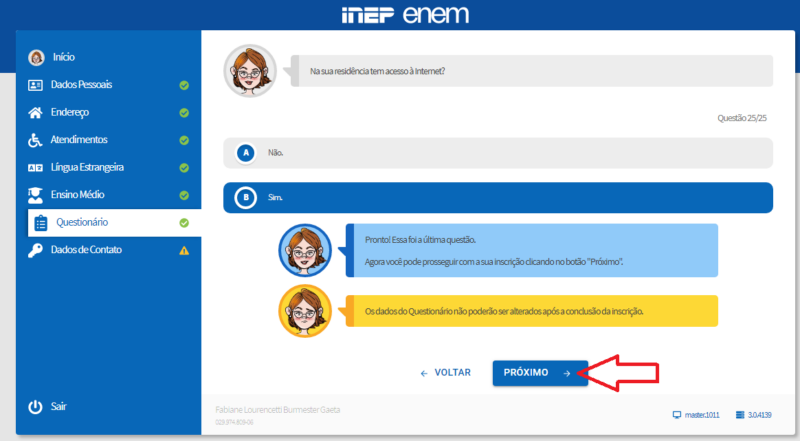Click the Início avatar icon
This screenshot has height=441, width=800.
36,57
